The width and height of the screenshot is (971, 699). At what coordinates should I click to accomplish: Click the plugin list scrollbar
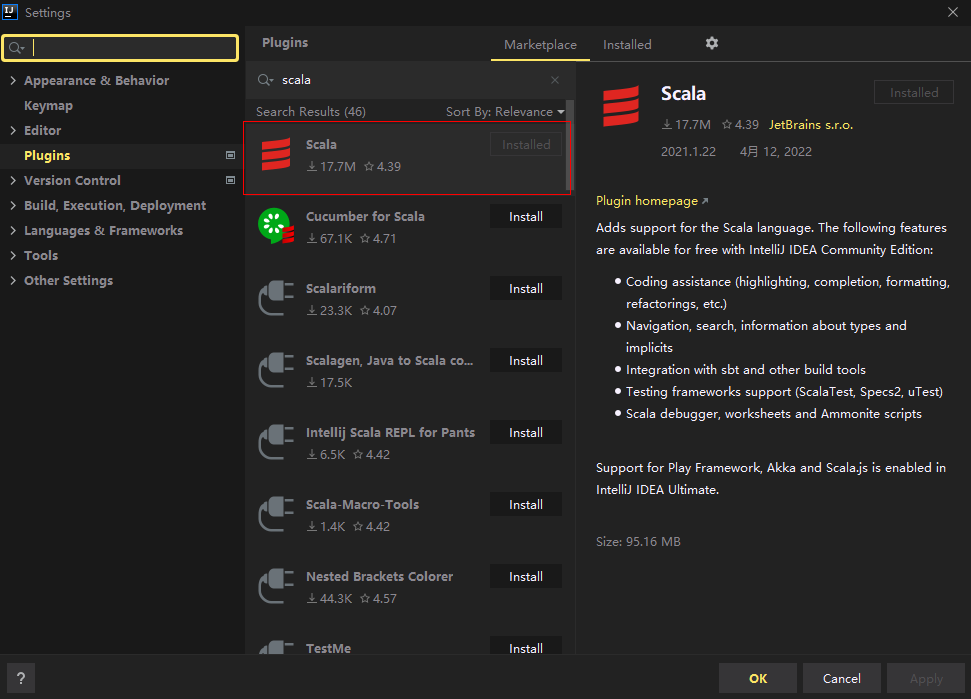[569, 145]
